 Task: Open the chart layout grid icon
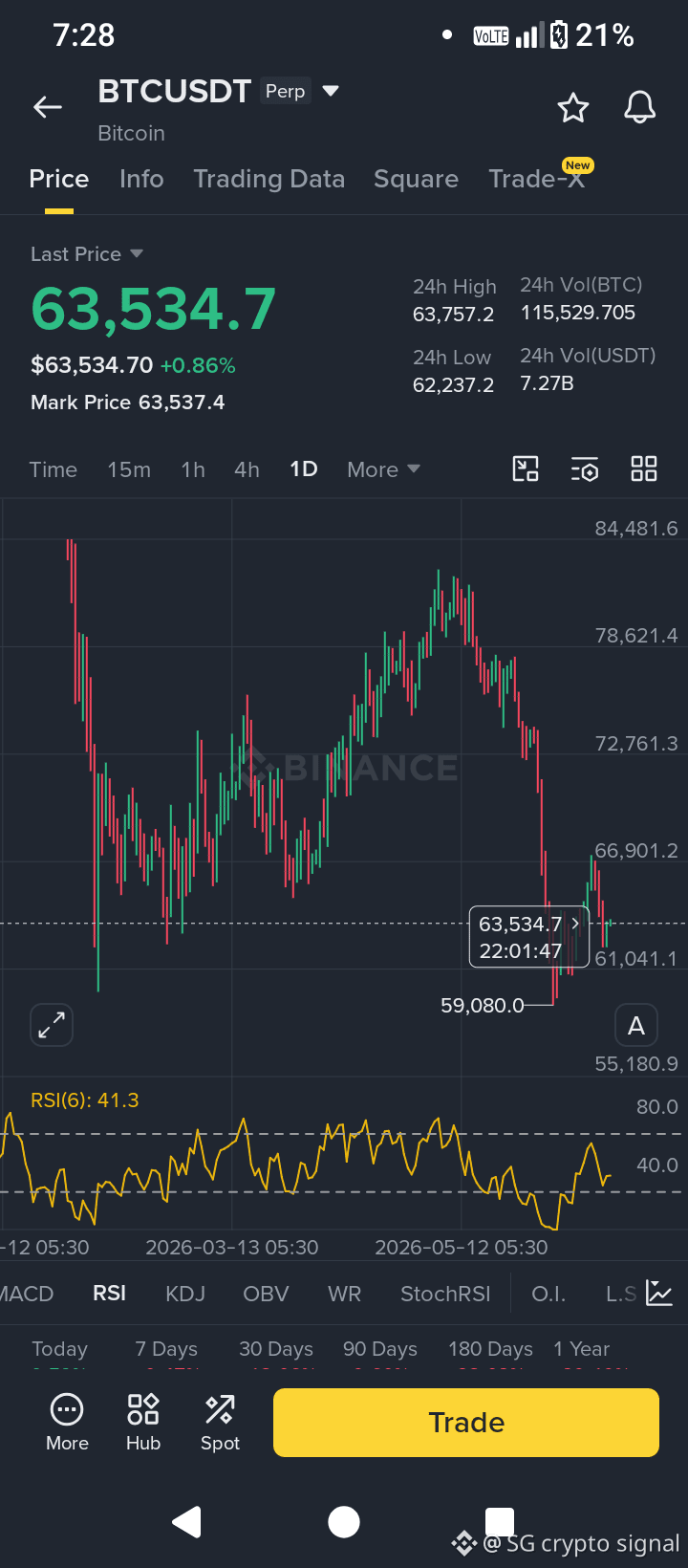(644, 468)
